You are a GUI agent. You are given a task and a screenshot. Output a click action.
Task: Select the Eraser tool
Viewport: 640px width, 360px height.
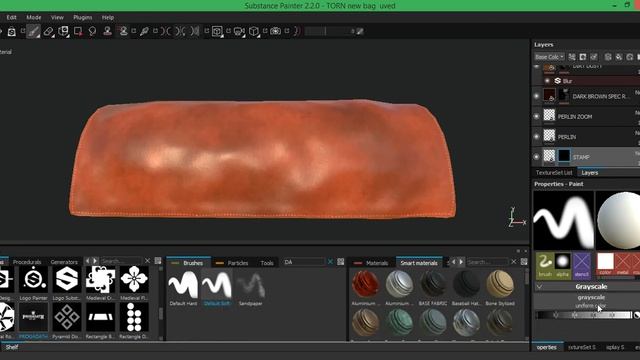(x=48, y=31)
